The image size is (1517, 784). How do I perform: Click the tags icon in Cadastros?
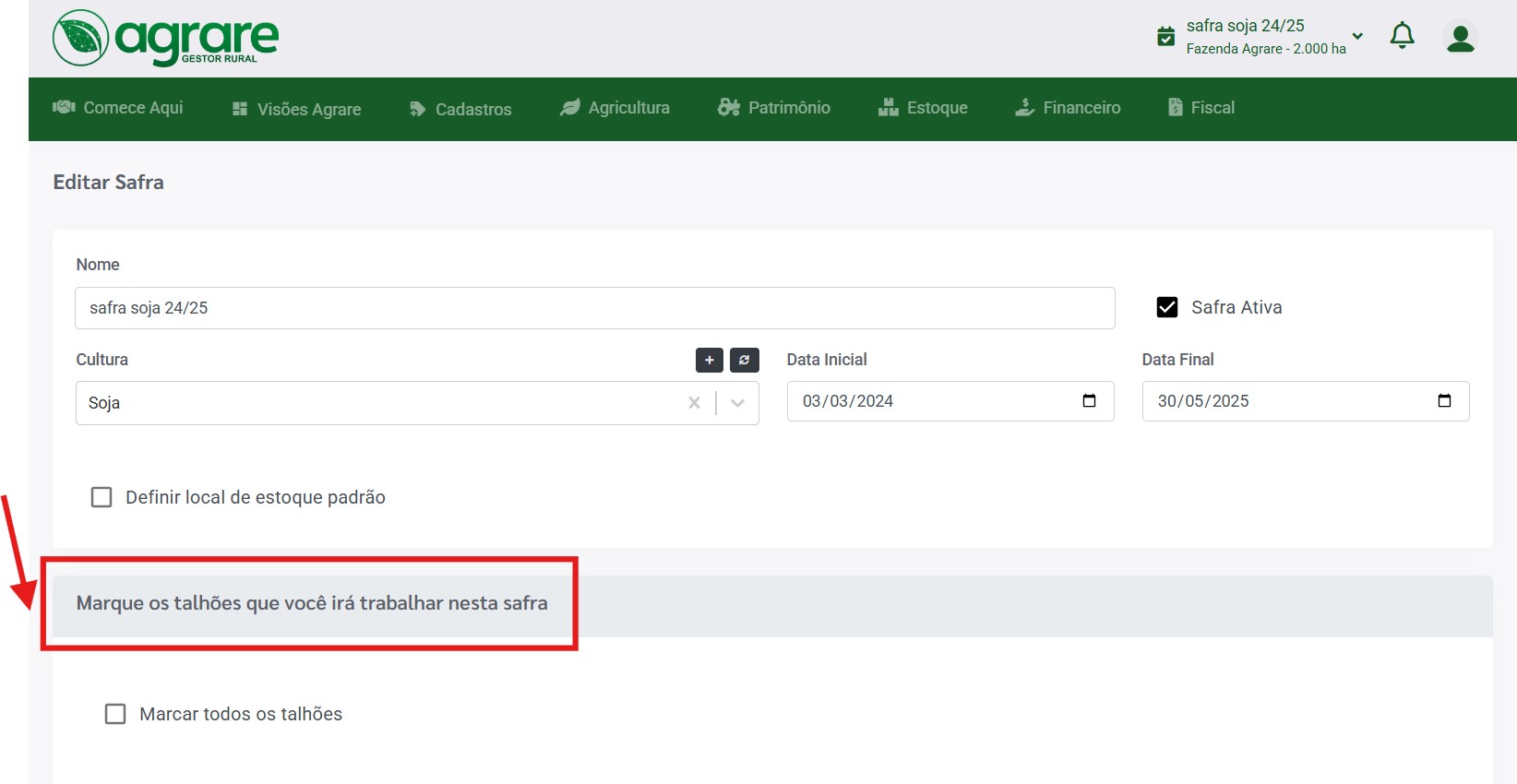tap(417, 109)
